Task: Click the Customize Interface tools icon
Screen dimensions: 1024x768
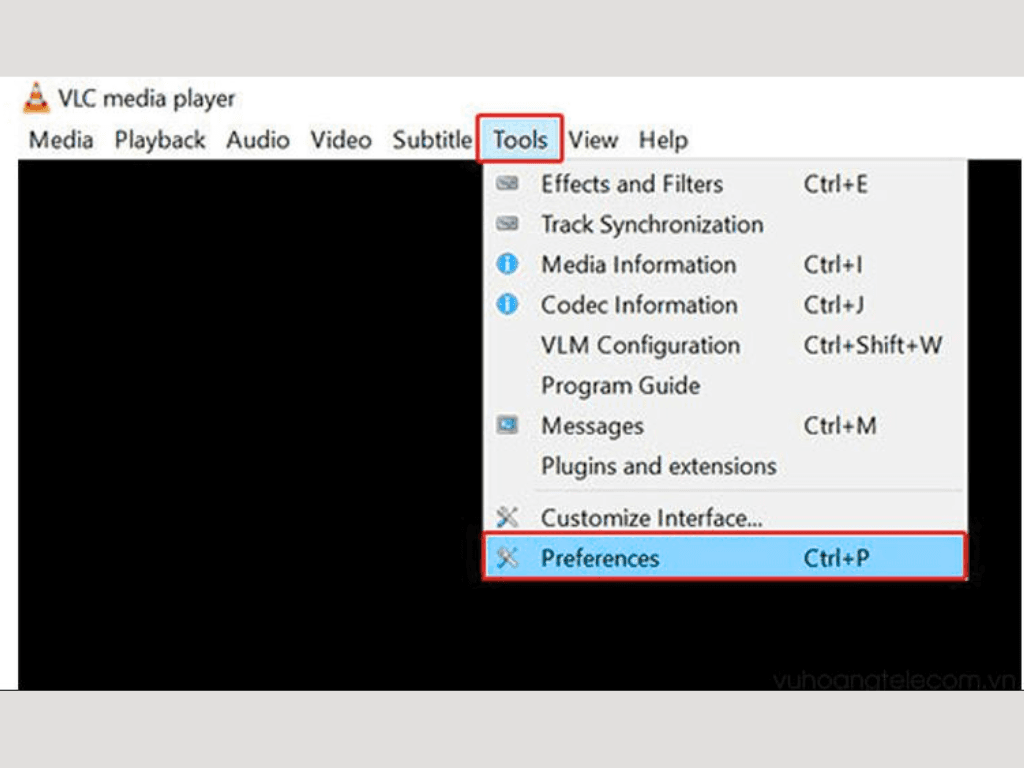Action: (x=507, y=517)
